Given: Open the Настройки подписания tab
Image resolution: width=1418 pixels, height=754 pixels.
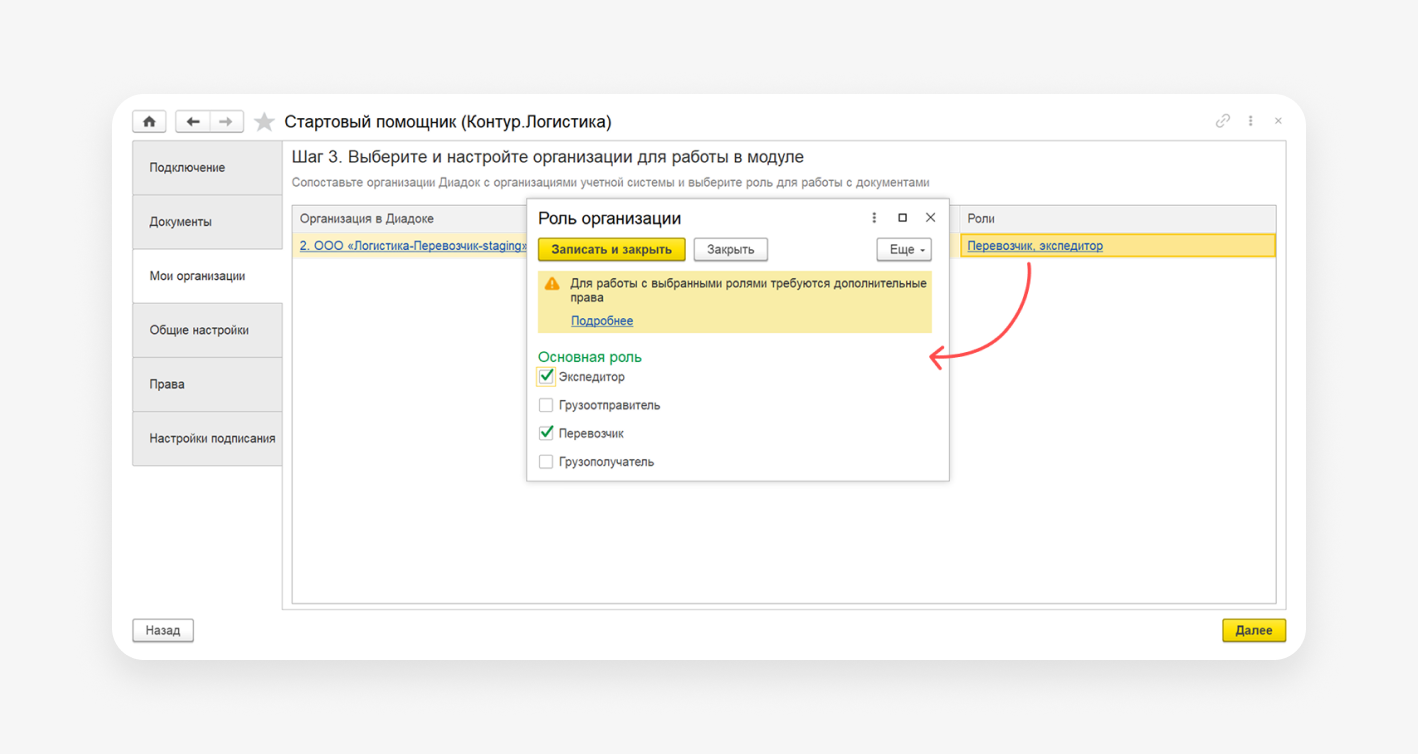Looking at the screenshot, I should (207, 438).
